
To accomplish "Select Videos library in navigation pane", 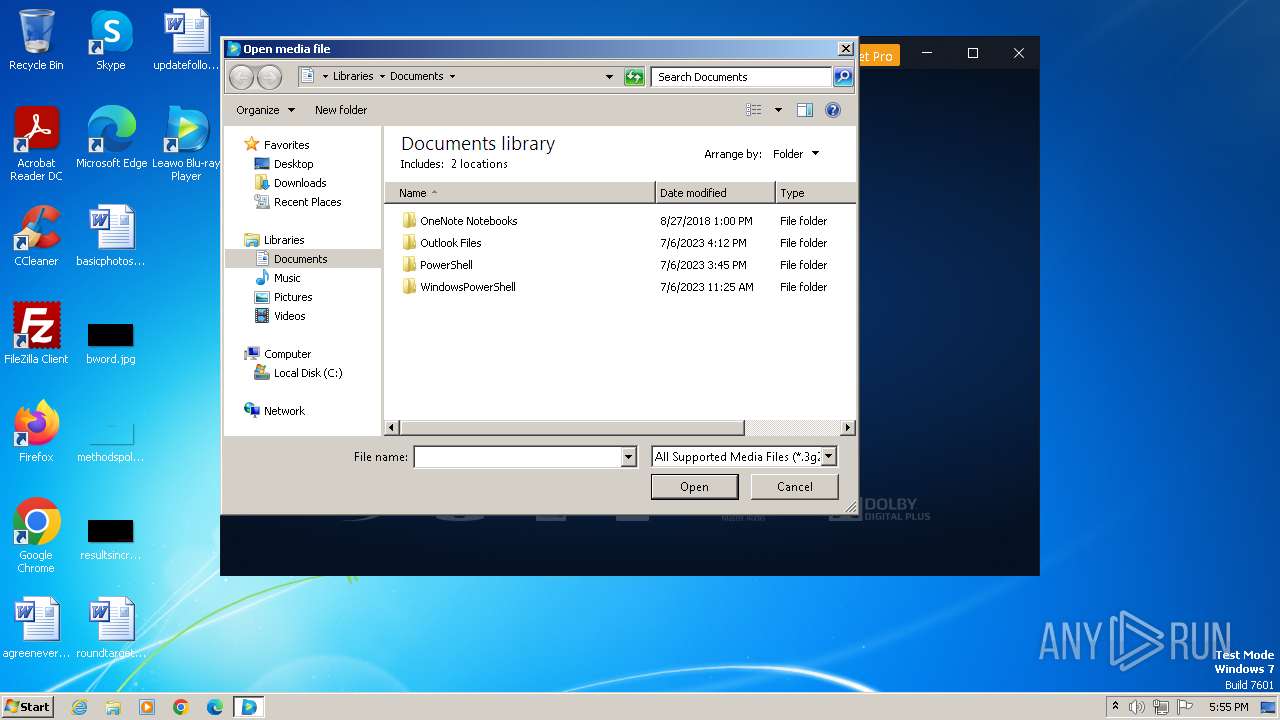I will [x=289, y=316].
